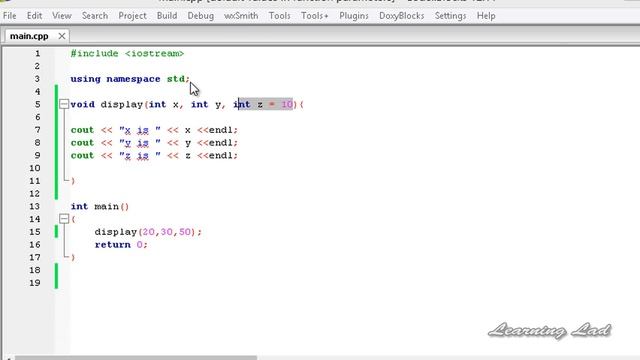Open the Search menu
Viewport: 640px width, 360px height.
click(95, 16)
